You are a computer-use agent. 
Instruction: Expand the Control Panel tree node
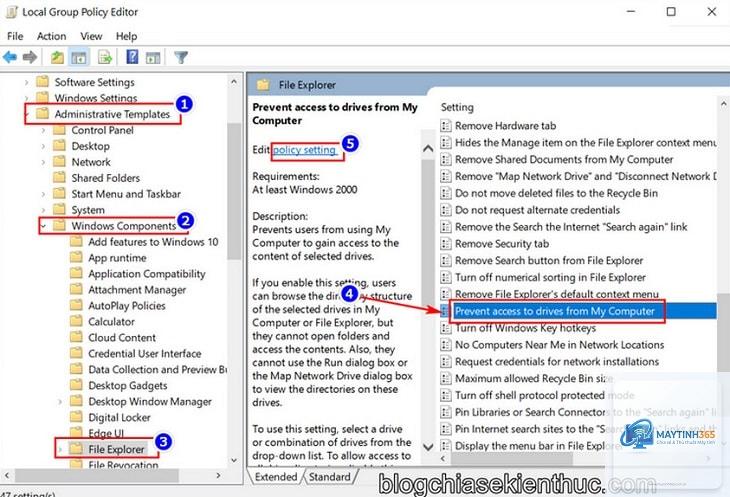[x=43, y=131]
